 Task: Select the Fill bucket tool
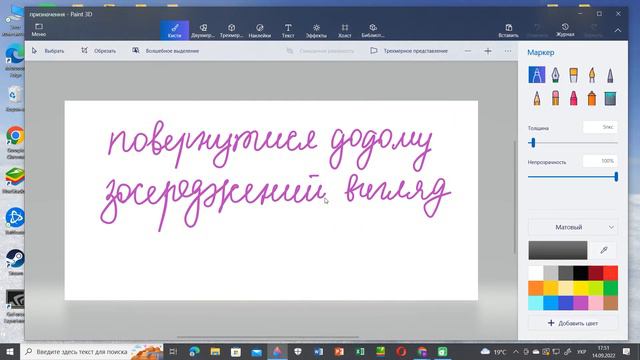[610, 98]
